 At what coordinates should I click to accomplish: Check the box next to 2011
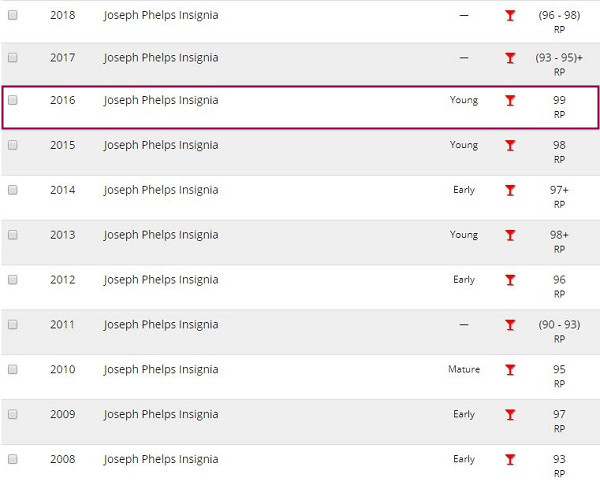(13, 324)
